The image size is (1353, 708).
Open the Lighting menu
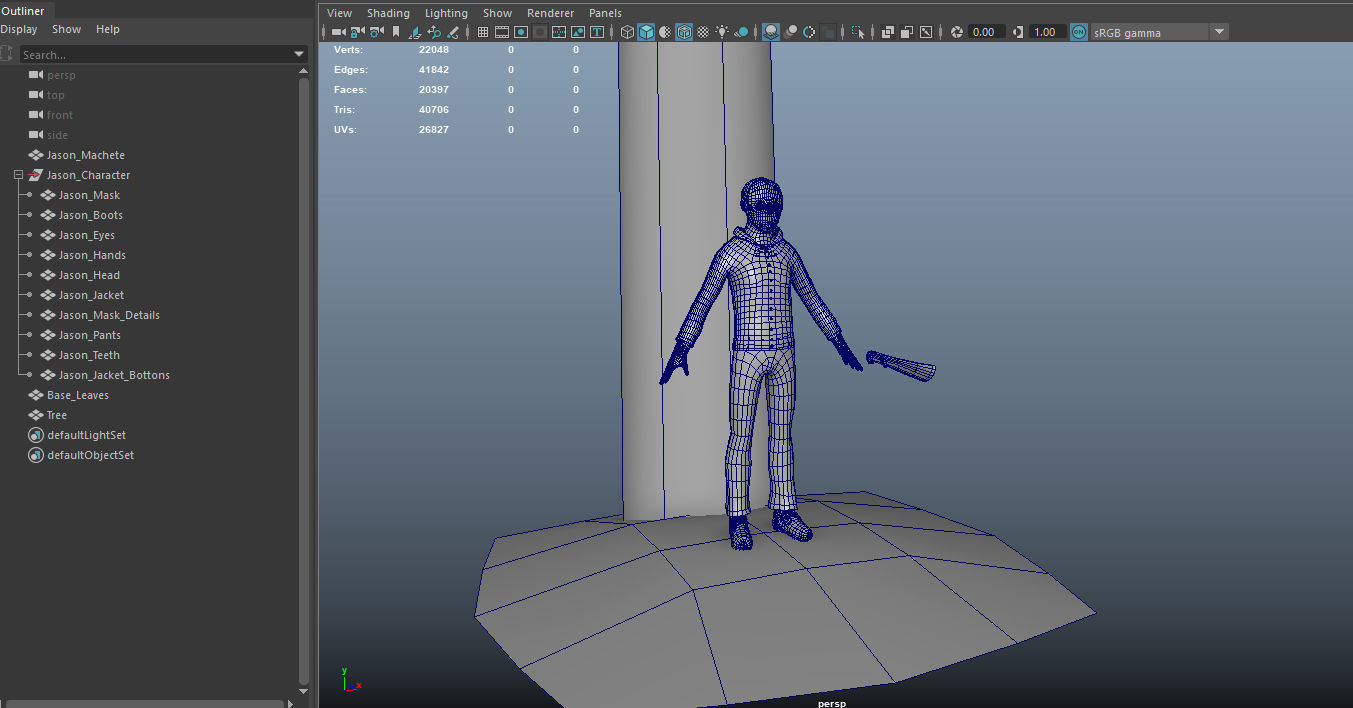pos(446,13)
